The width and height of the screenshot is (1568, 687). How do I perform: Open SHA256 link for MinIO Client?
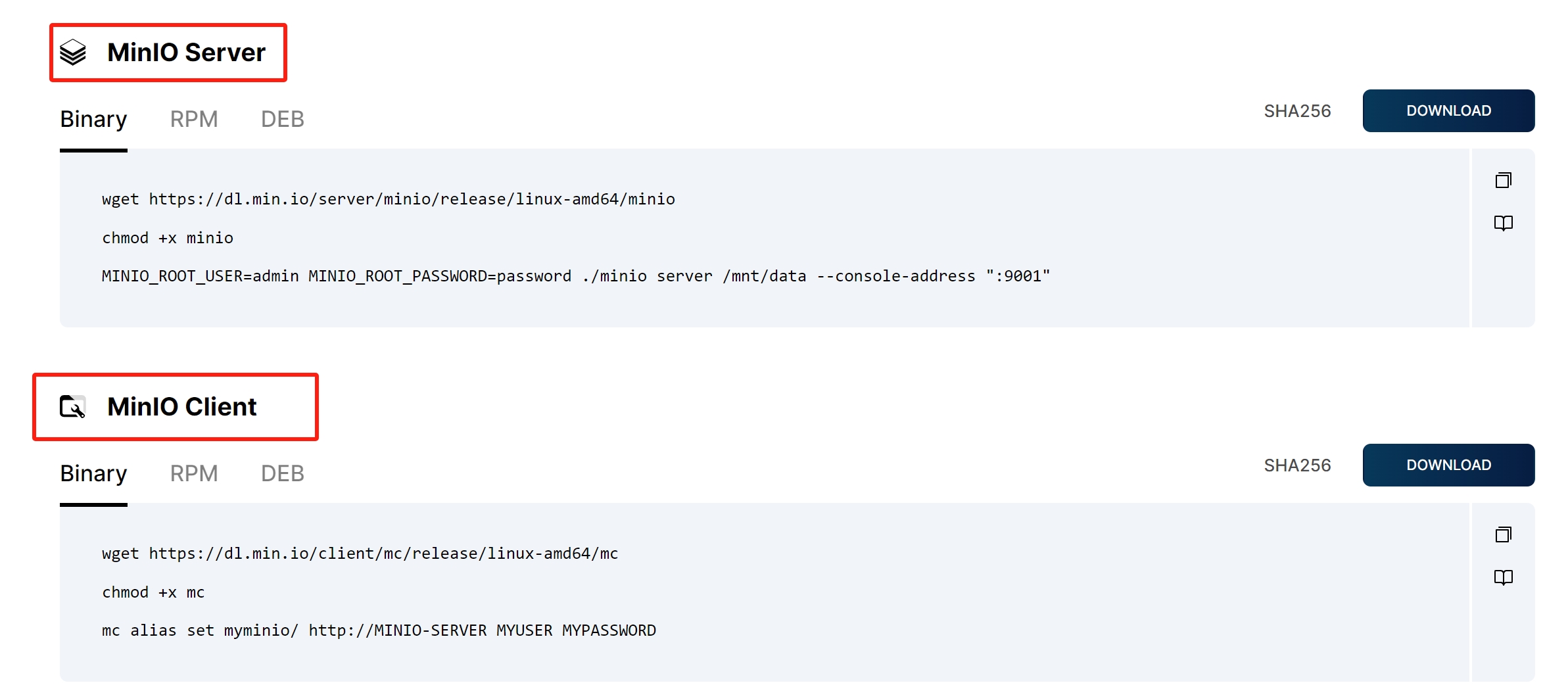coord(1297,465)
